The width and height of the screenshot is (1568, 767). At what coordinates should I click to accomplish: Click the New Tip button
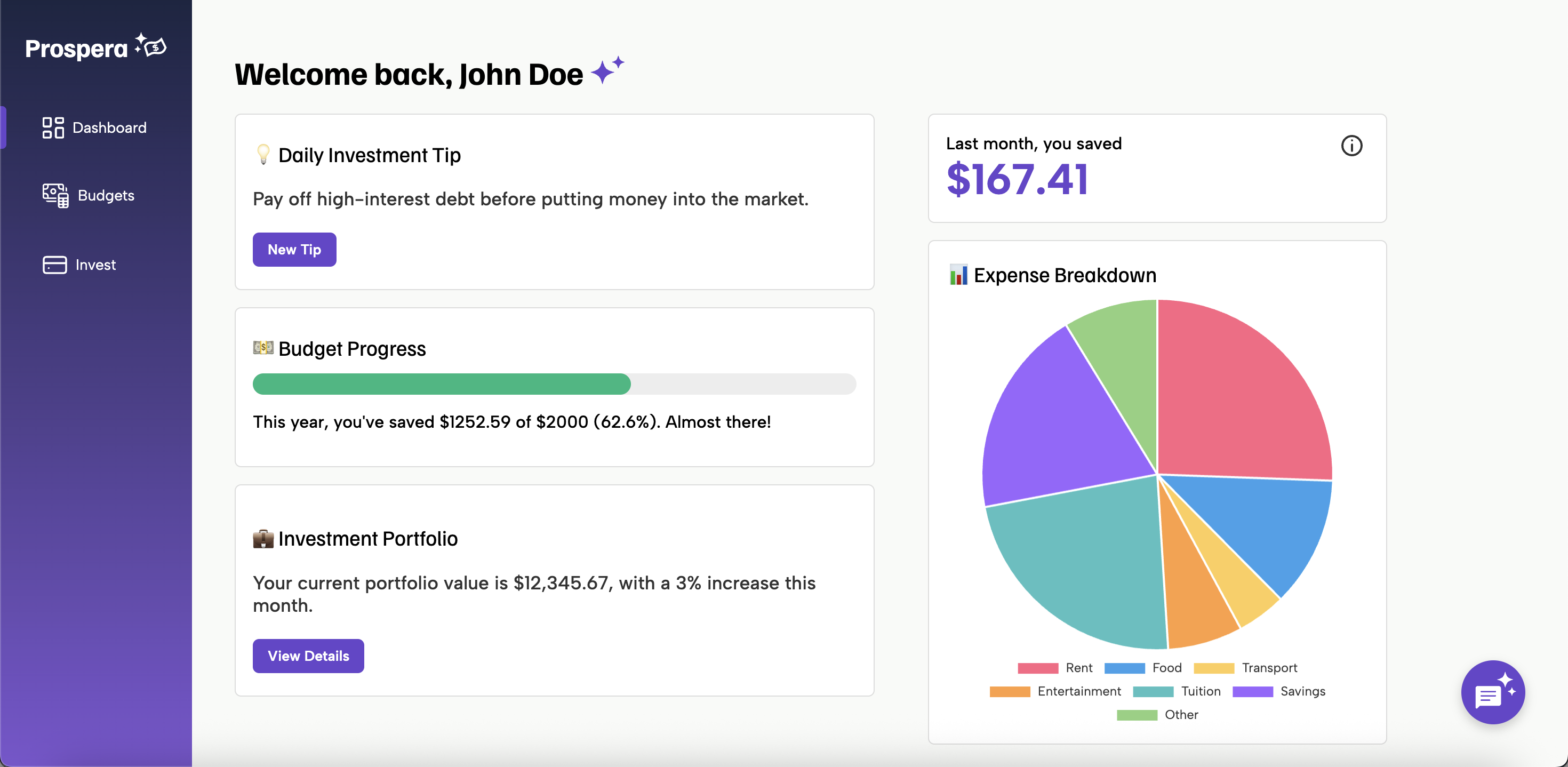[x=294, y=250]
